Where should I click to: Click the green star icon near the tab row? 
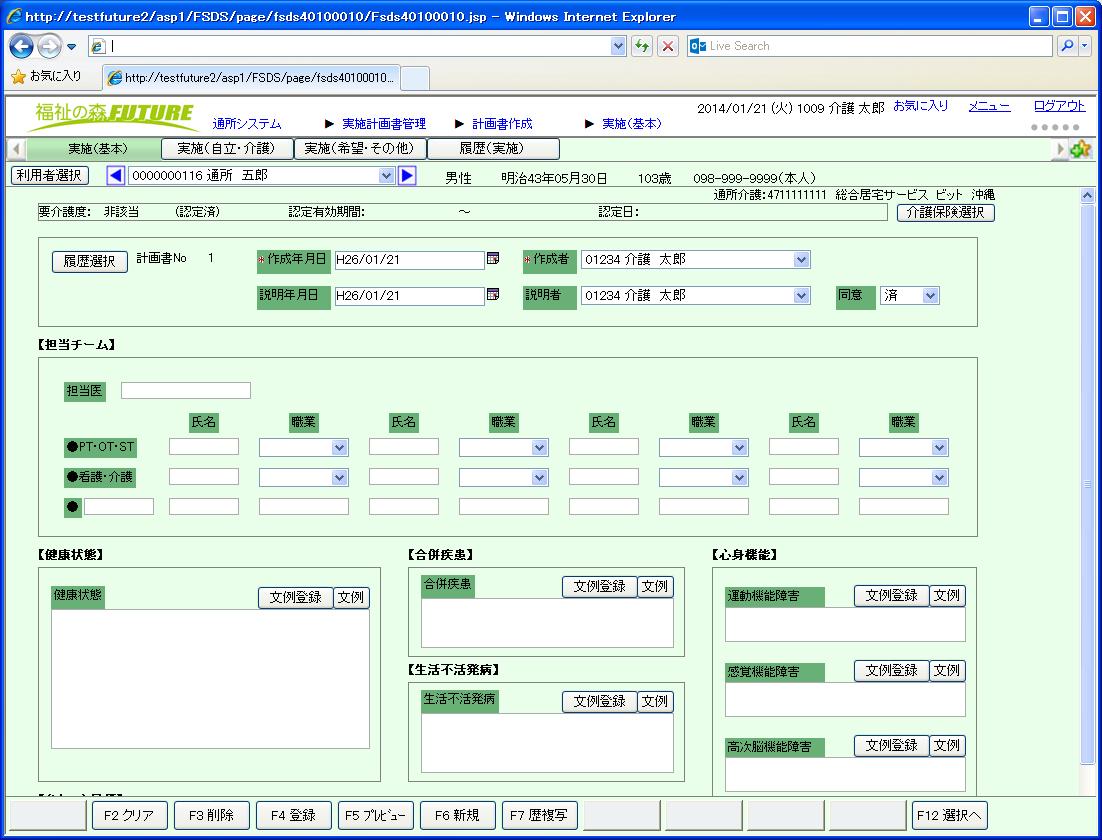coord(1080,148)
